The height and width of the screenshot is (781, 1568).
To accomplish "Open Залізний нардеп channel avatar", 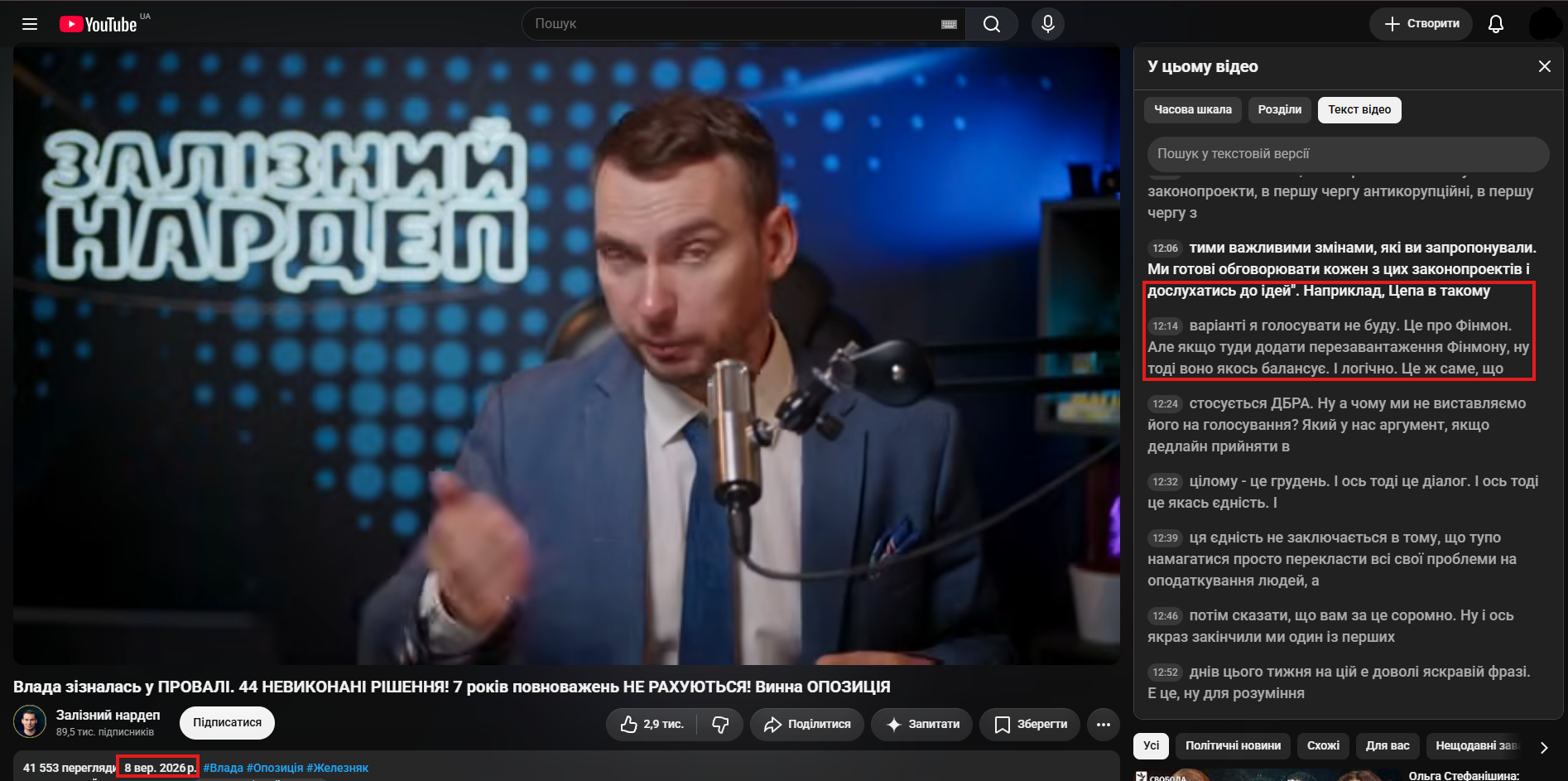I will (x=30, y=722).
